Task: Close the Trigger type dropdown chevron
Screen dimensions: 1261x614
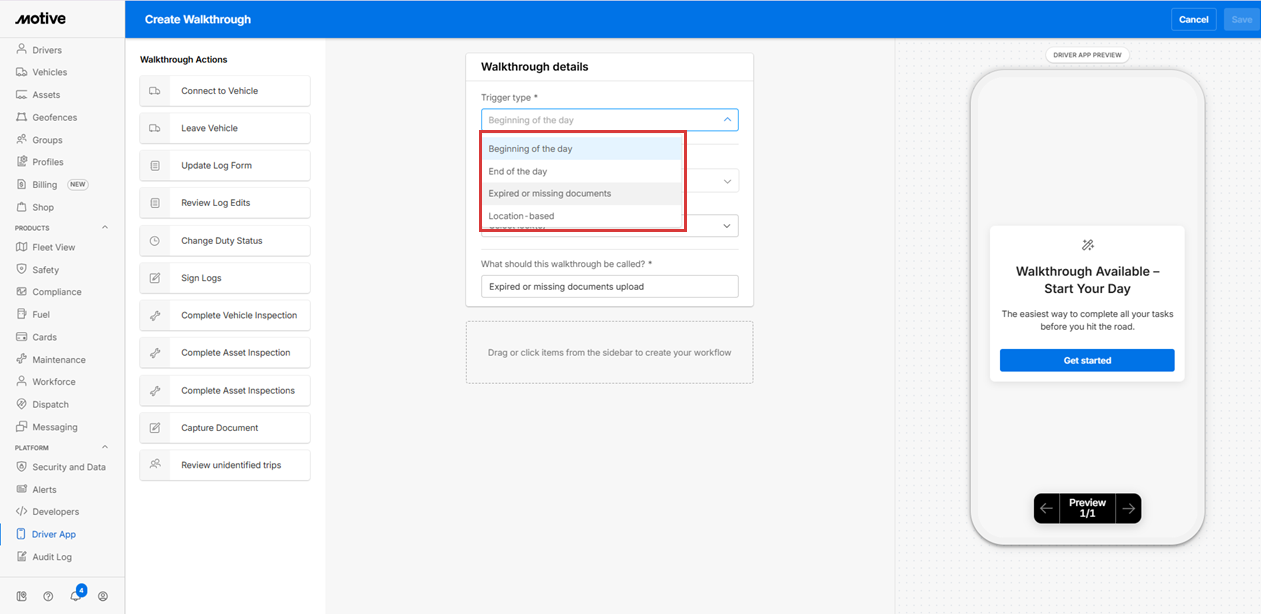Action: pos(727,120)
